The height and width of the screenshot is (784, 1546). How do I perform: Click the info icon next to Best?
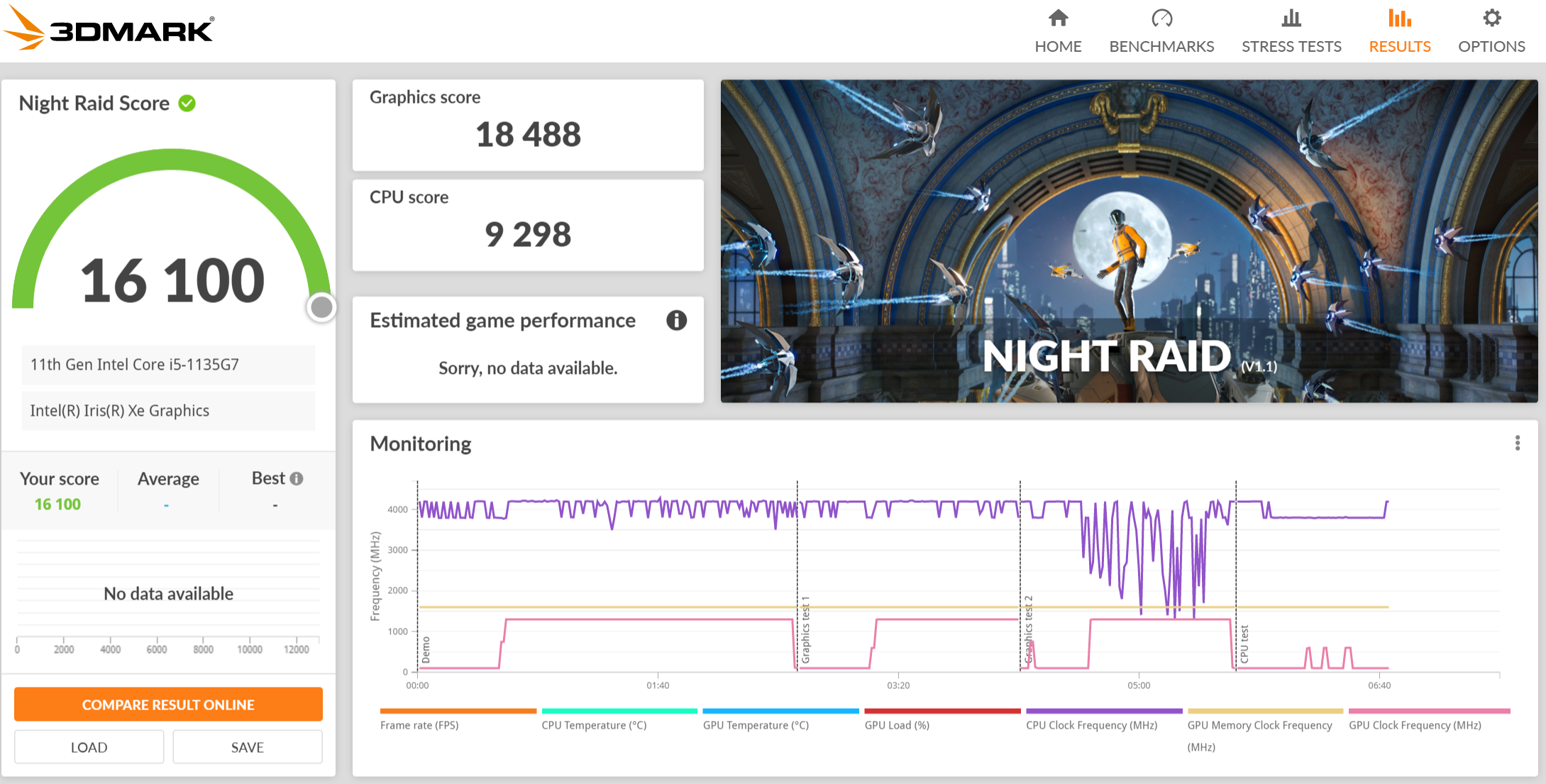pyautogui.click(x=297, y=479)
